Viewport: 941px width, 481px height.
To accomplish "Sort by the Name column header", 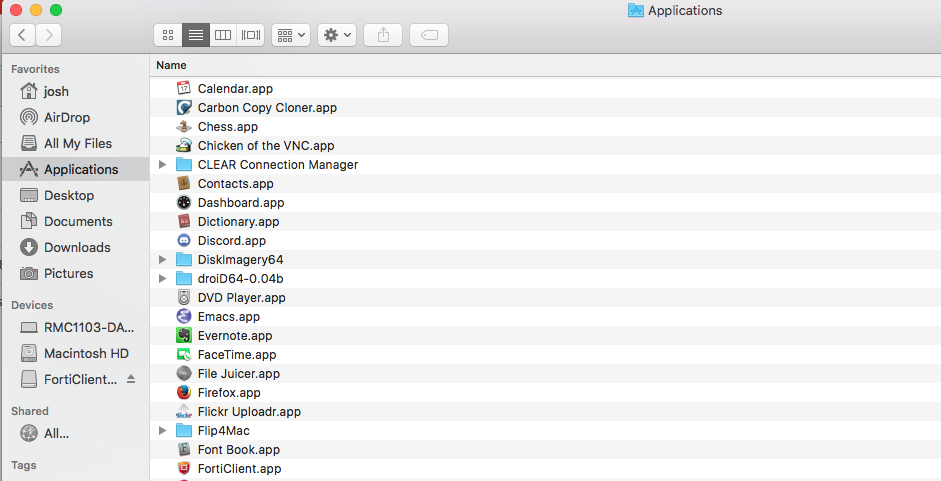I will pos(172,65).
